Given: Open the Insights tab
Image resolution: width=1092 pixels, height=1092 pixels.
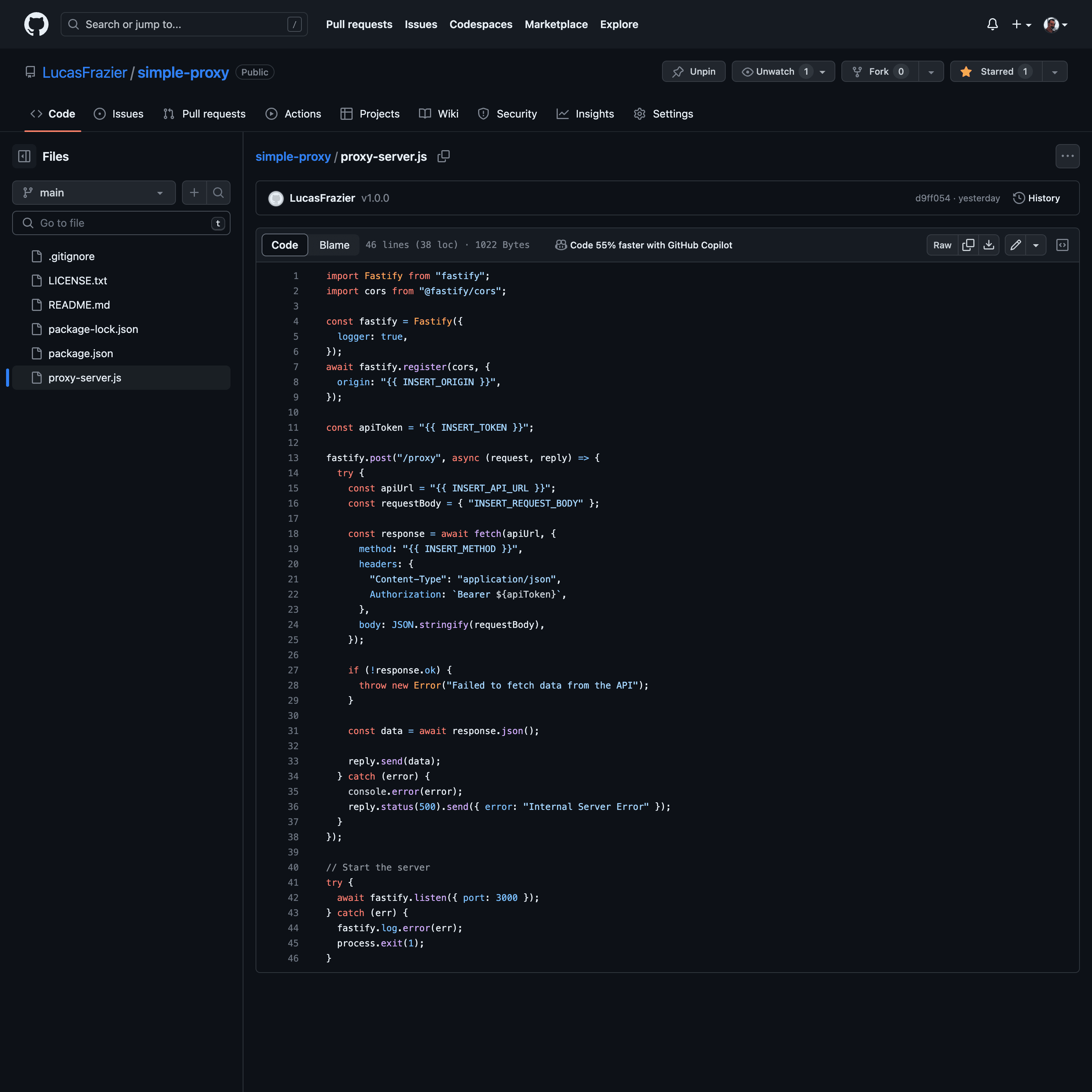Looking at the screenshot, I should [x=585, y=114].
